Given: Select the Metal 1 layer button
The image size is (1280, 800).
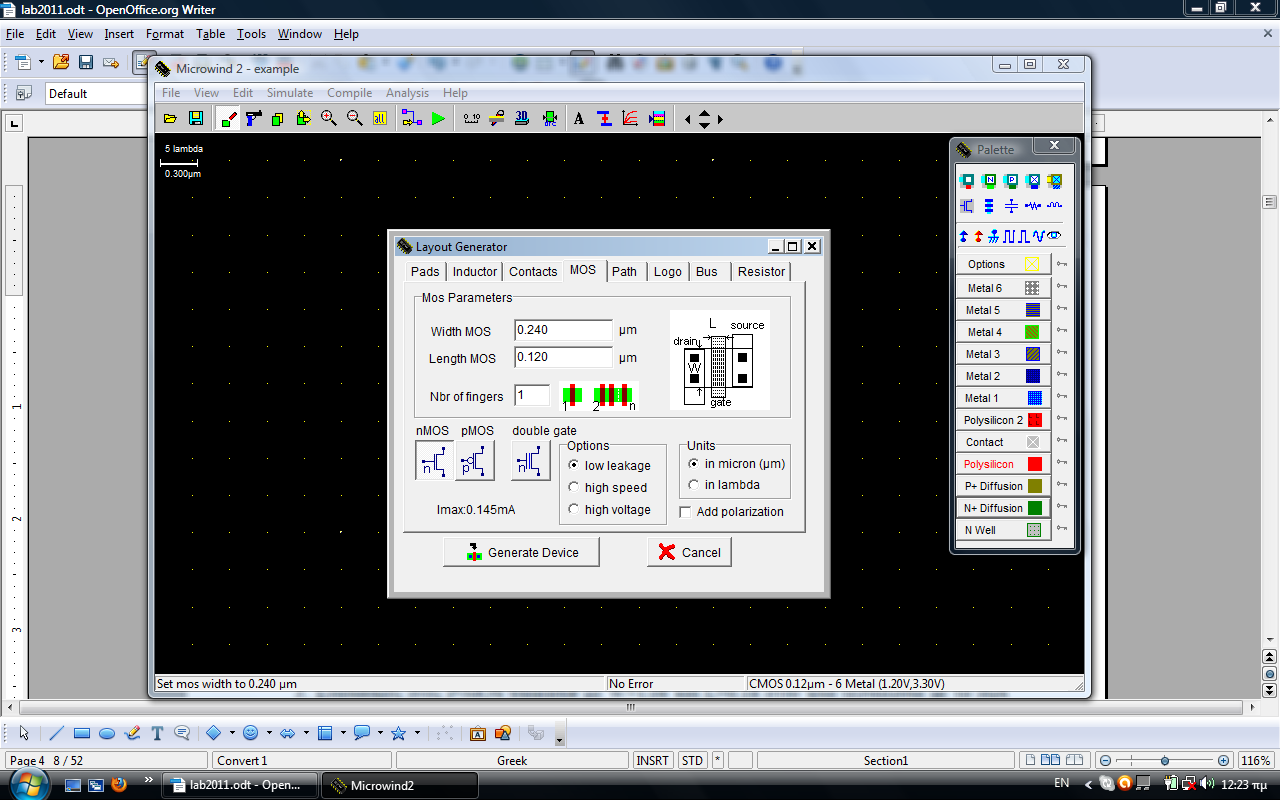Looking at the screenshot, I should coord(1004,398).
